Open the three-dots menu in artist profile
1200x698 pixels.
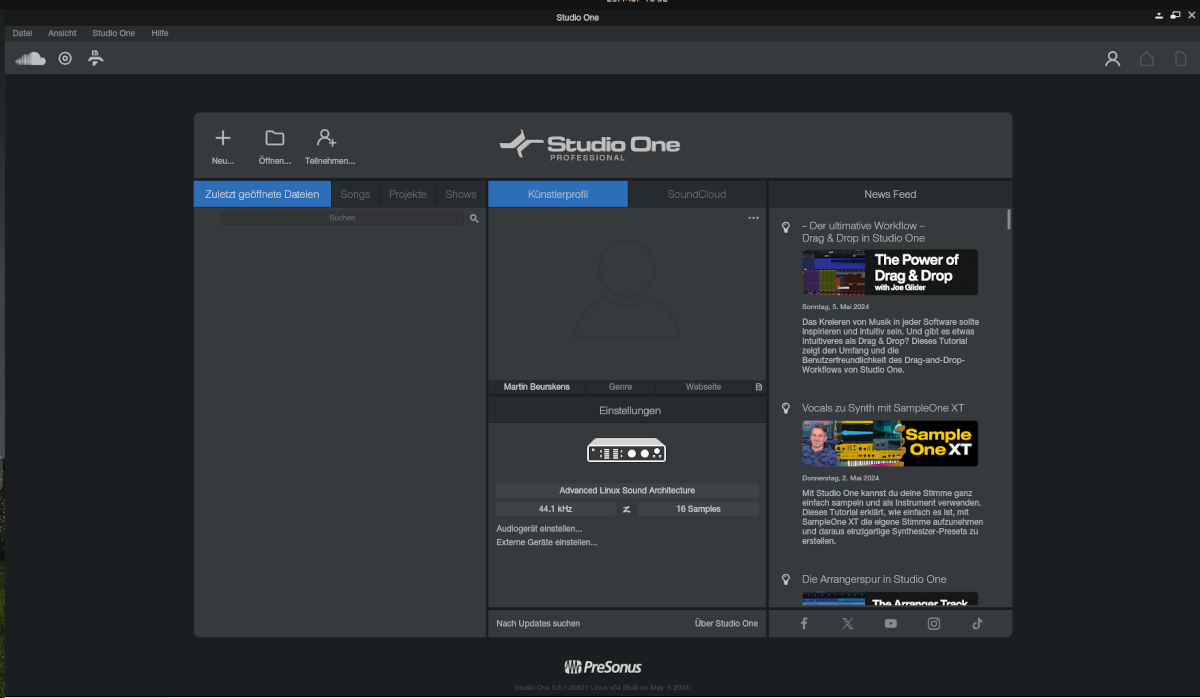click(x=754, y=218)
